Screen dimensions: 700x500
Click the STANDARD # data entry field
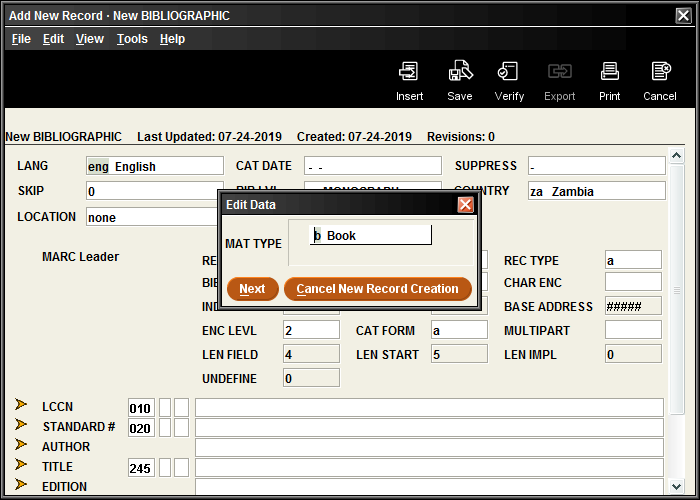[x=429, y=428]
